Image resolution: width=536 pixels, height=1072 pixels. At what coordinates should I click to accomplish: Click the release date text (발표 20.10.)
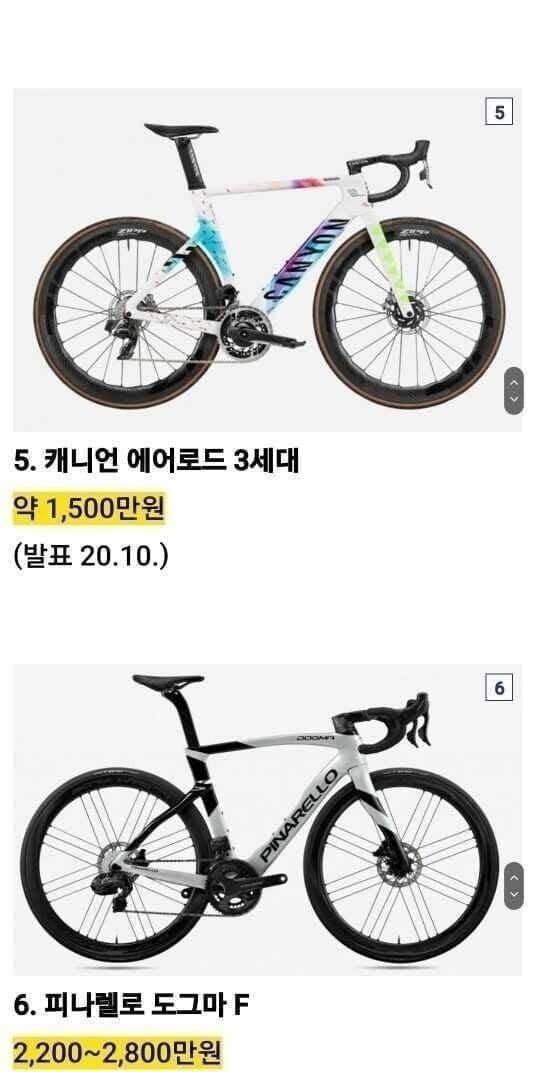(90, 556)
